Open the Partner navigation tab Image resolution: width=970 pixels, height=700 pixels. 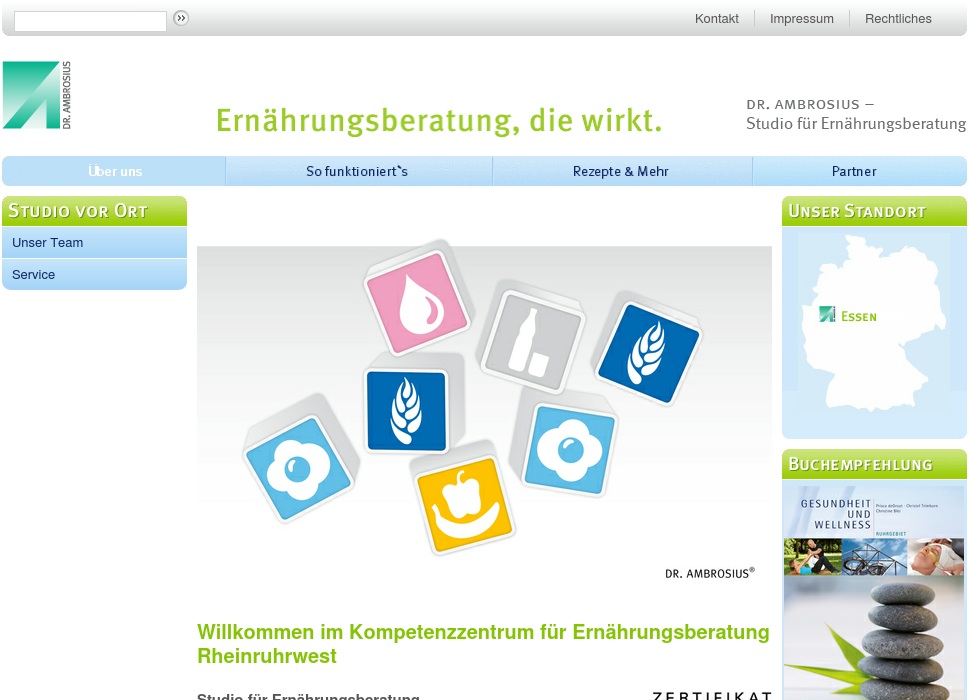tap(854, 171)
